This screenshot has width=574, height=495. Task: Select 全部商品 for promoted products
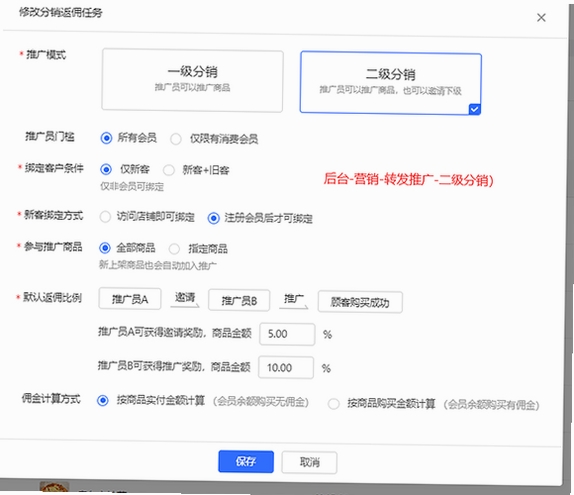coord(105,248)
